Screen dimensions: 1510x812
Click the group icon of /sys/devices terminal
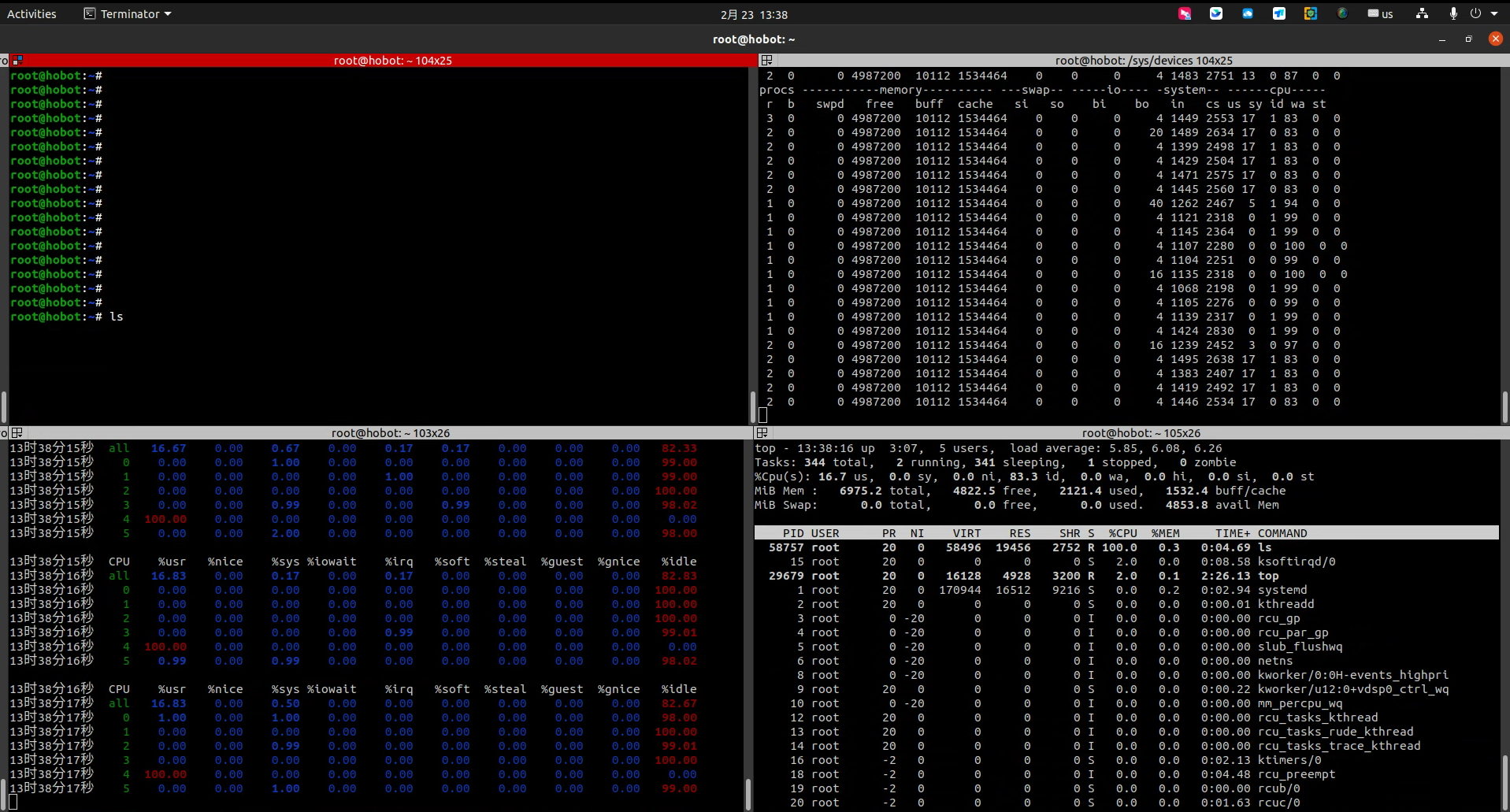766,60
